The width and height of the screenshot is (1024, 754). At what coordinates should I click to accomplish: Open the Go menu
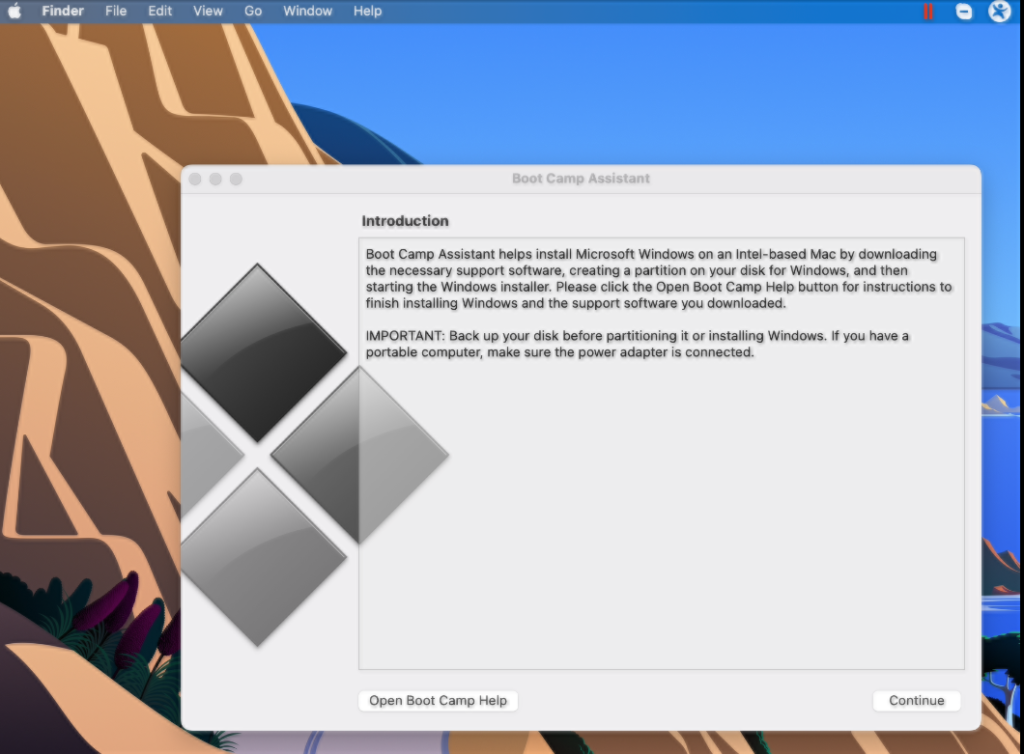253,11
